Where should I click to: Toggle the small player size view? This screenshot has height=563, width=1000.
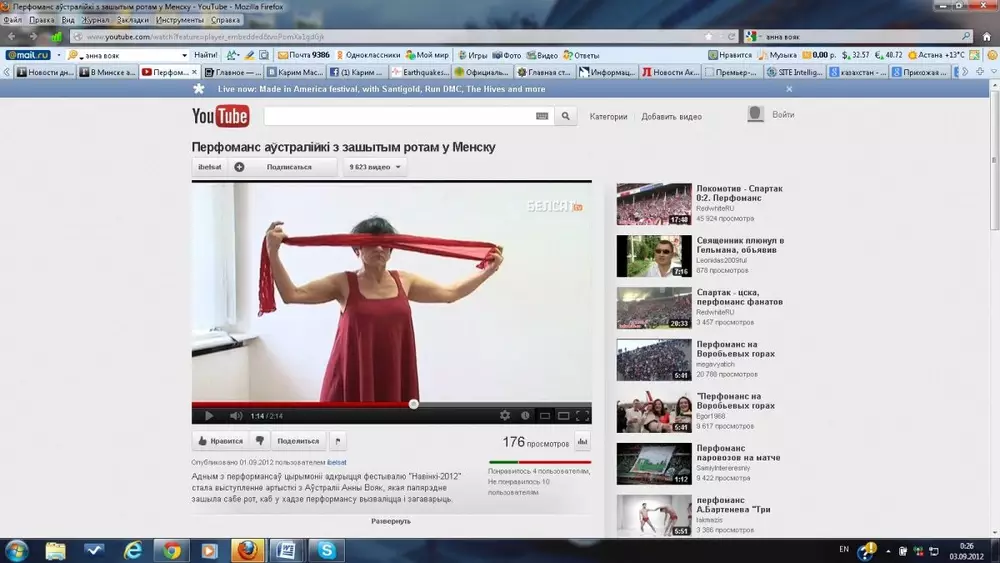[545, 415]
